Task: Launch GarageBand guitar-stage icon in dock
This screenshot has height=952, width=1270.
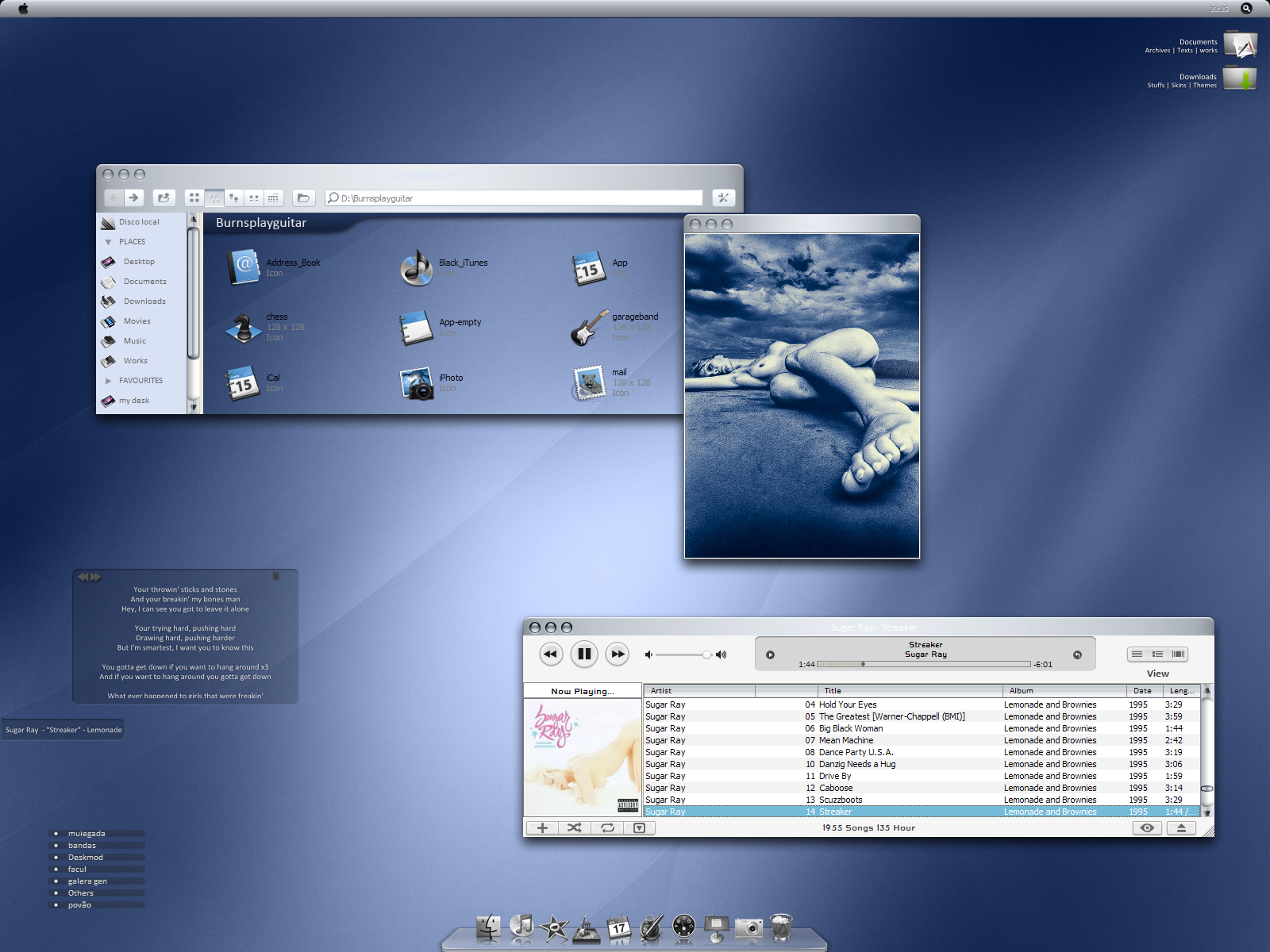Action: click(x=587, y=927)
